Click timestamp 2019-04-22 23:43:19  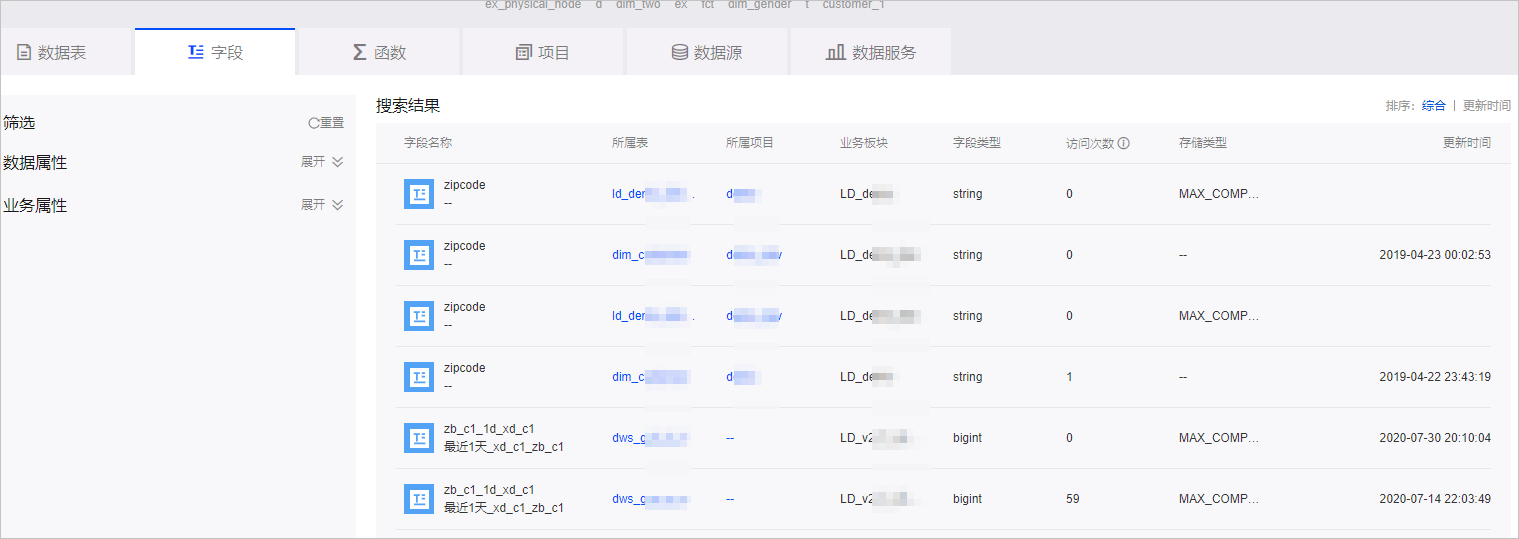(x=1435, y=377)
